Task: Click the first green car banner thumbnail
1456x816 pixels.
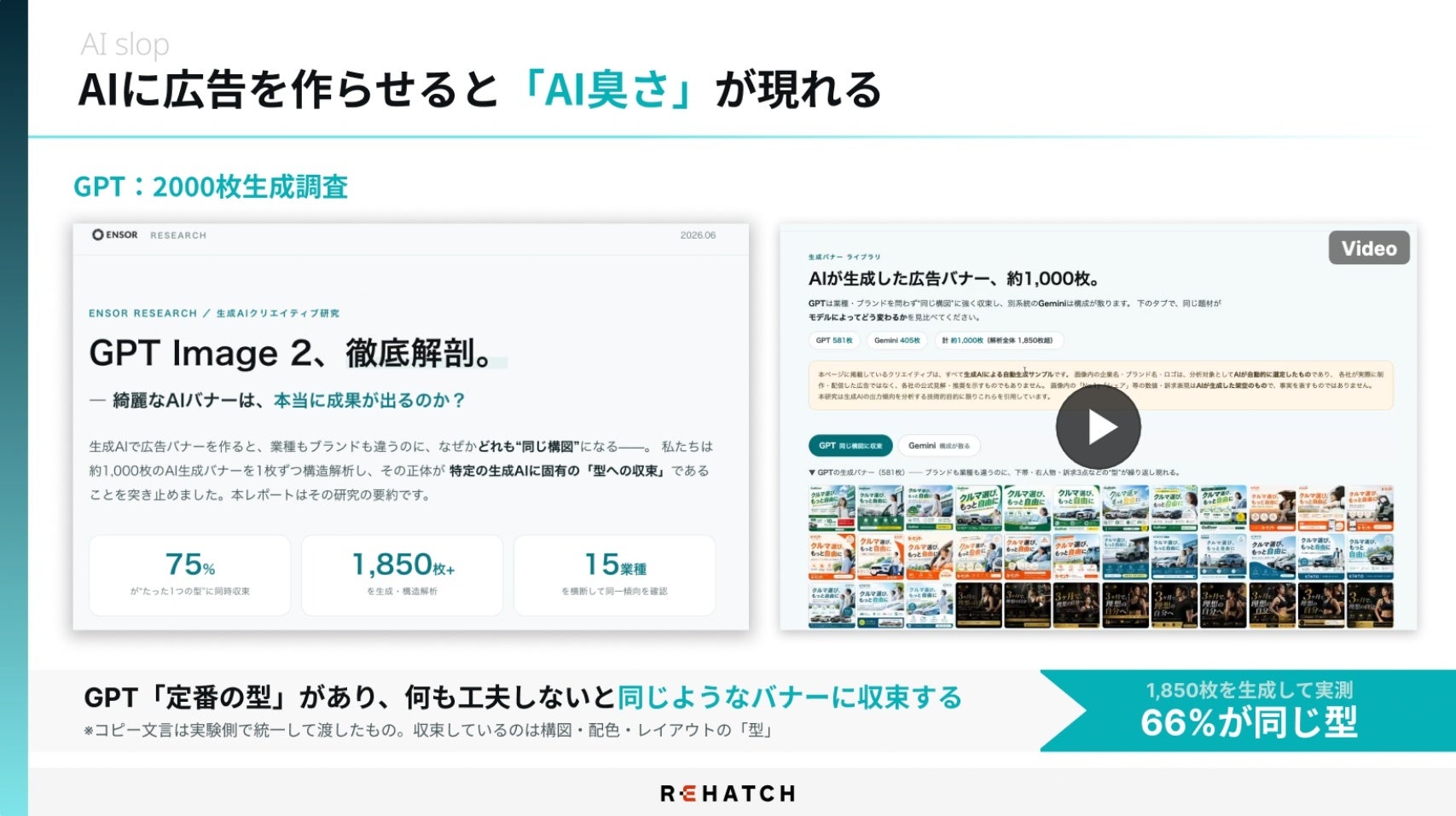Action: pyautogui.click(x=832, y=509)
